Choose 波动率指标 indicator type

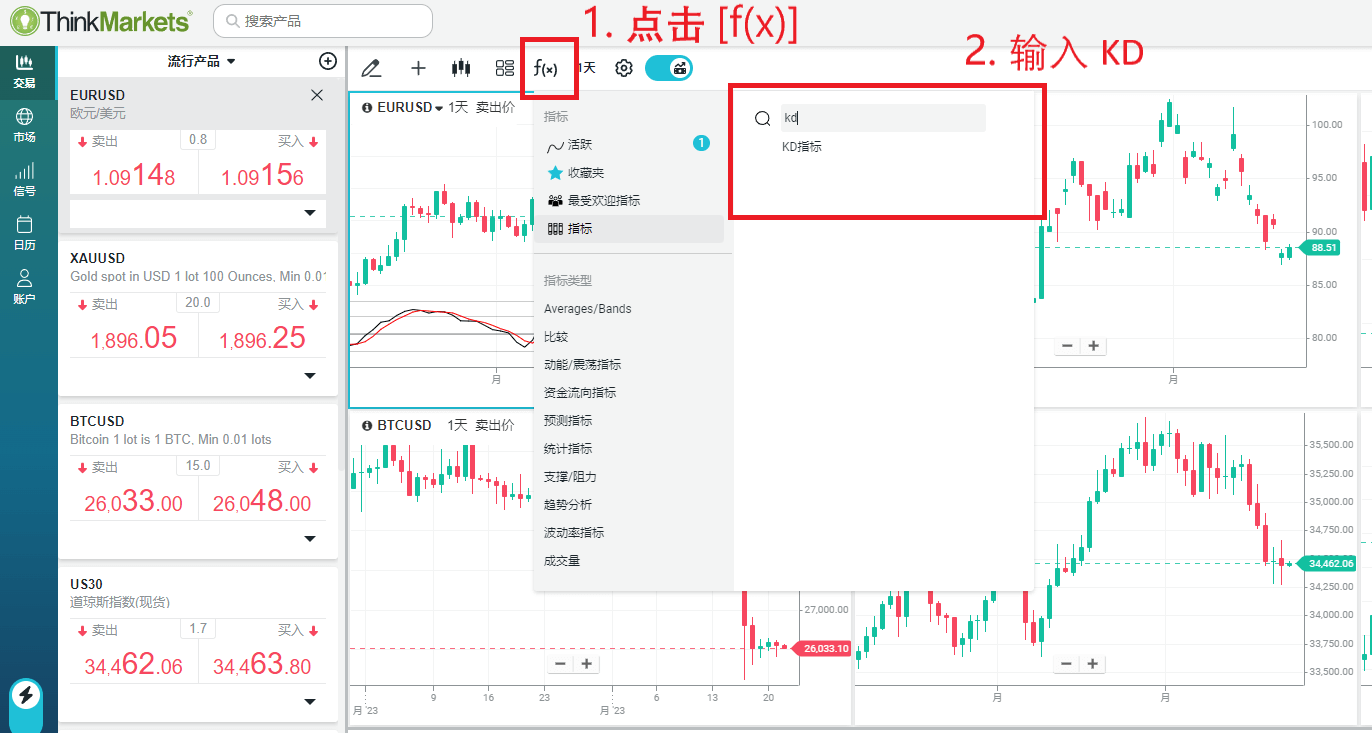point(574,532)
